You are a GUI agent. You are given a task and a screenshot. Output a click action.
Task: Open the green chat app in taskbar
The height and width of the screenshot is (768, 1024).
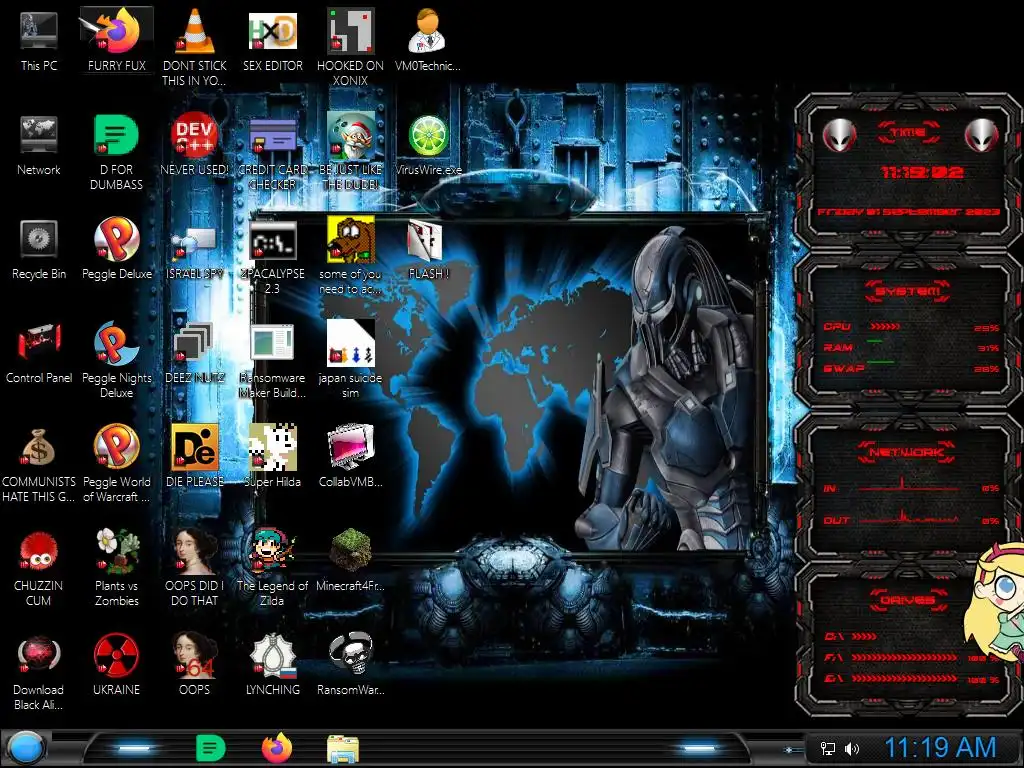[x=210, y=748]
